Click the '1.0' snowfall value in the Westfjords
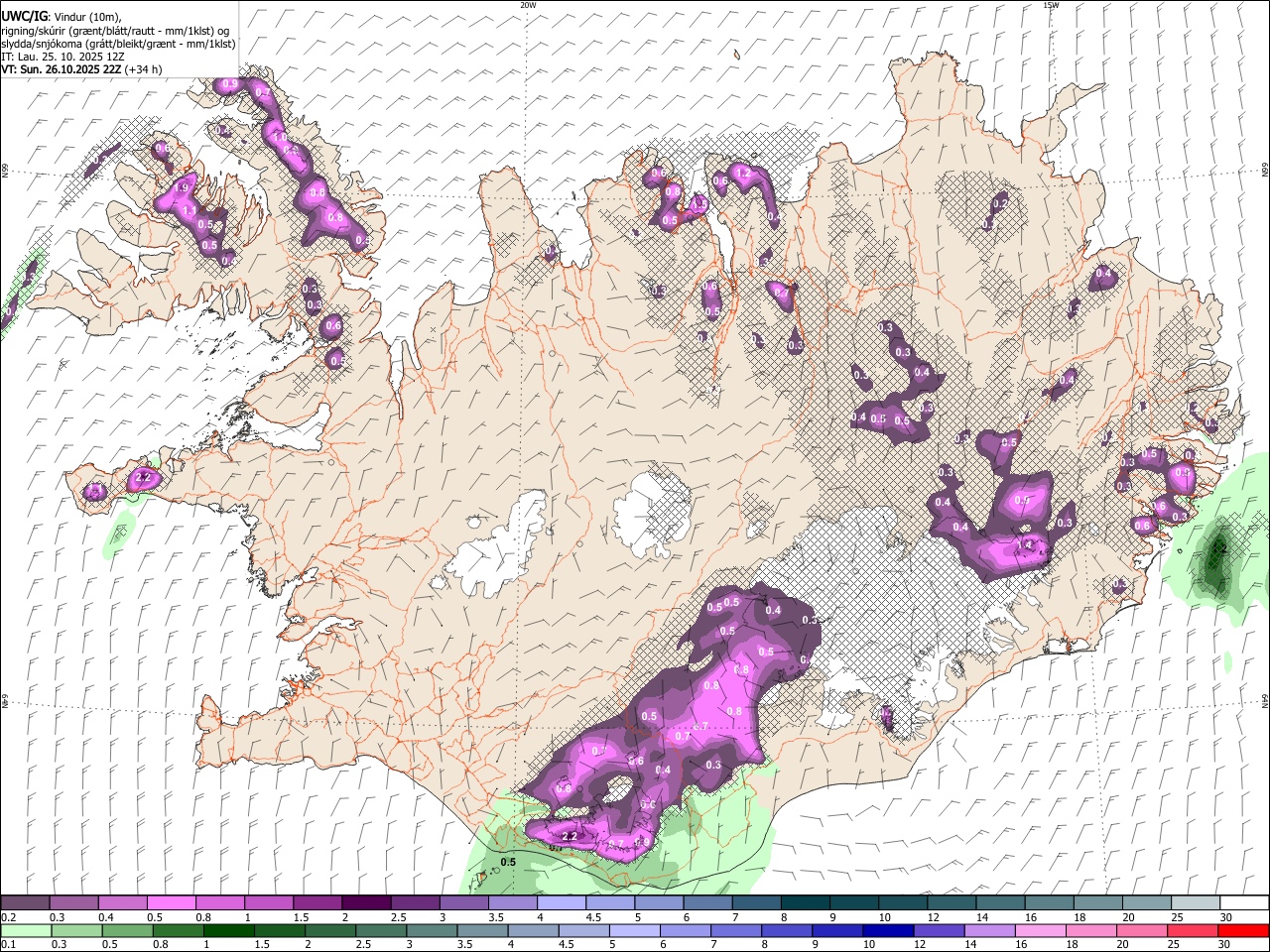This screenshot has width=1270, height=952. click(279, 138)
